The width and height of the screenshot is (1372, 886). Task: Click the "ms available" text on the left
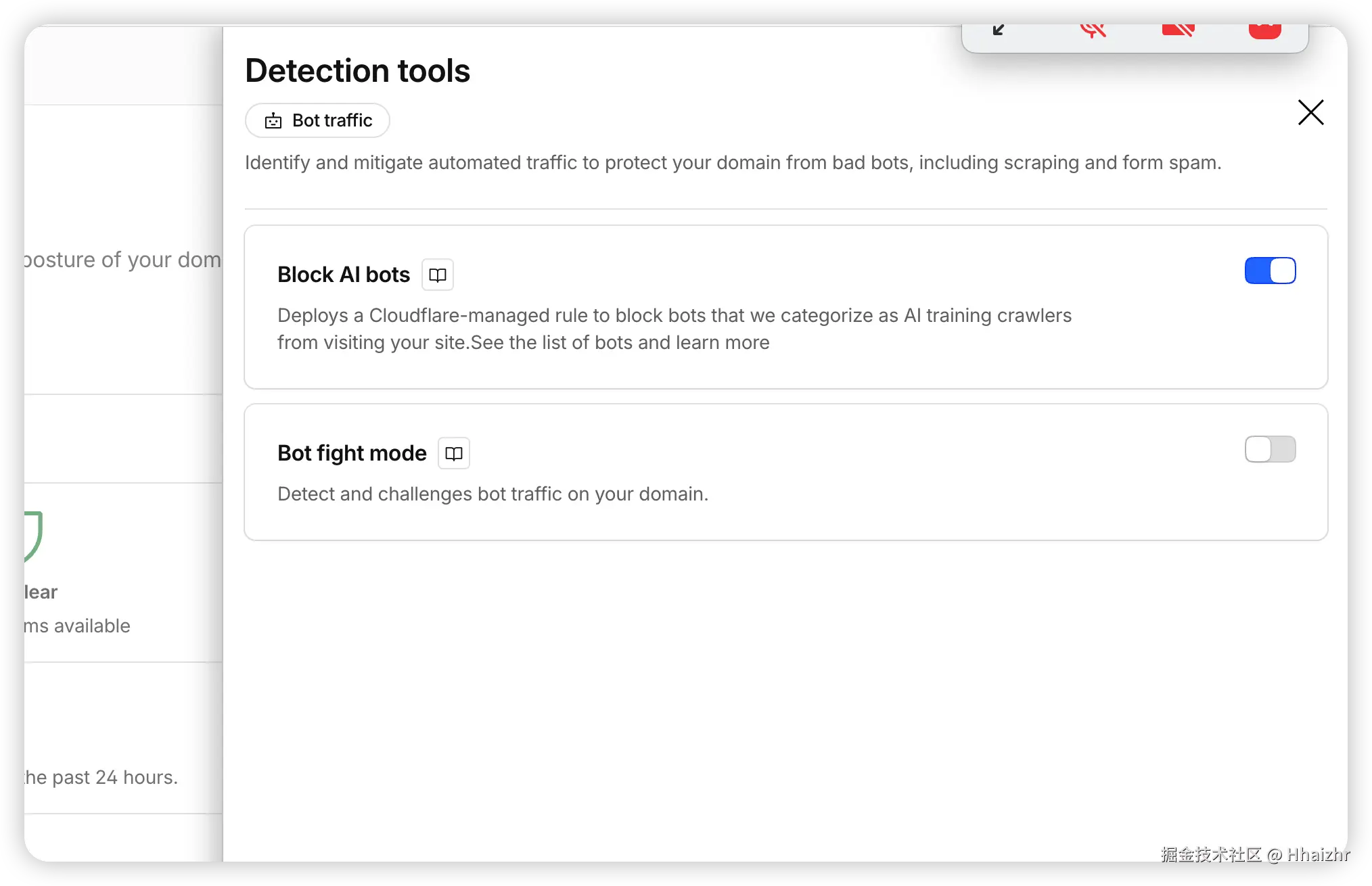(77, 626)
